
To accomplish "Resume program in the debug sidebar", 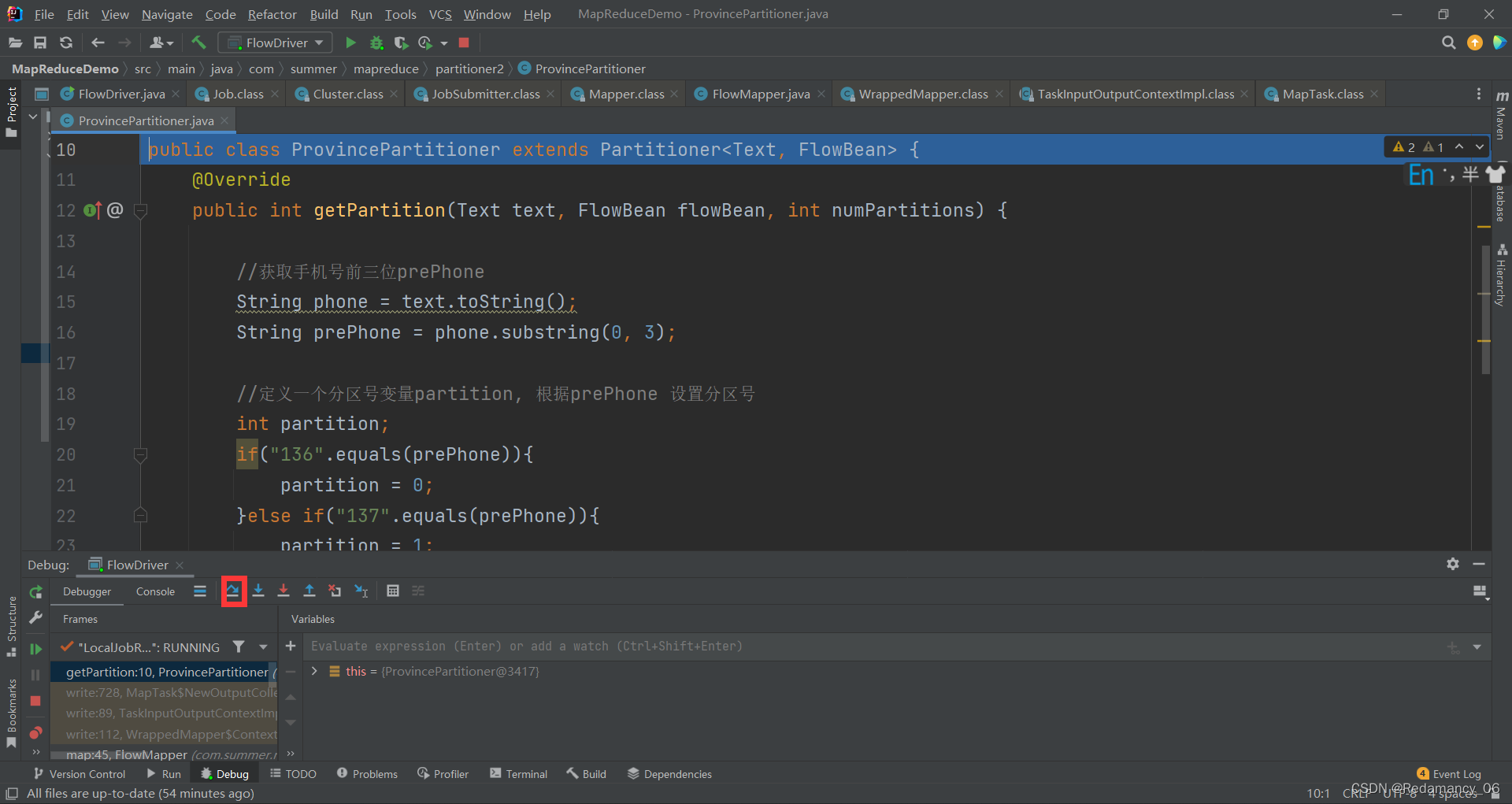I will 35,649.
